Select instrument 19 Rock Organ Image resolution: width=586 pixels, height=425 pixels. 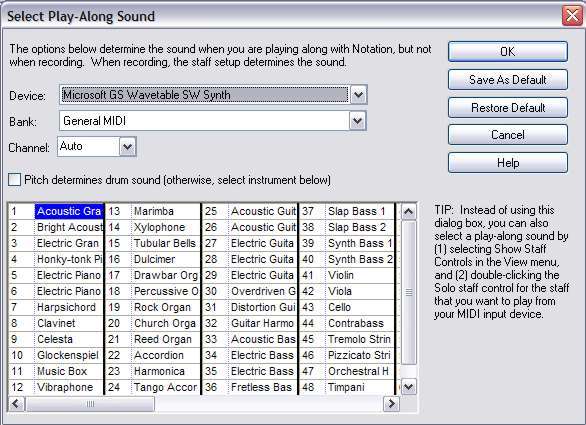(x=166, y=307)
